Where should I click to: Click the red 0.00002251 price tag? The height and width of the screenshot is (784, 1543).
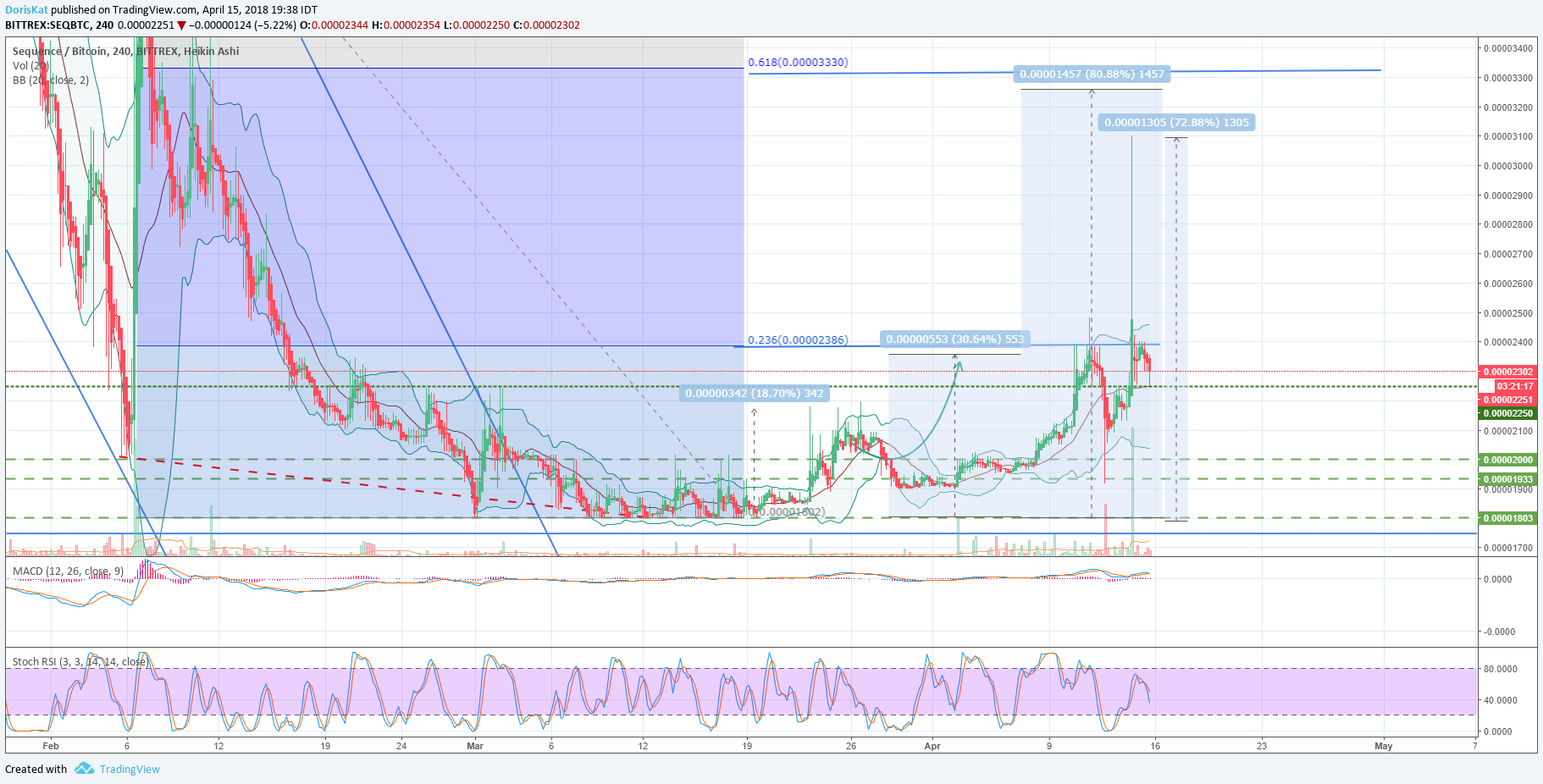pos(1507,400)
